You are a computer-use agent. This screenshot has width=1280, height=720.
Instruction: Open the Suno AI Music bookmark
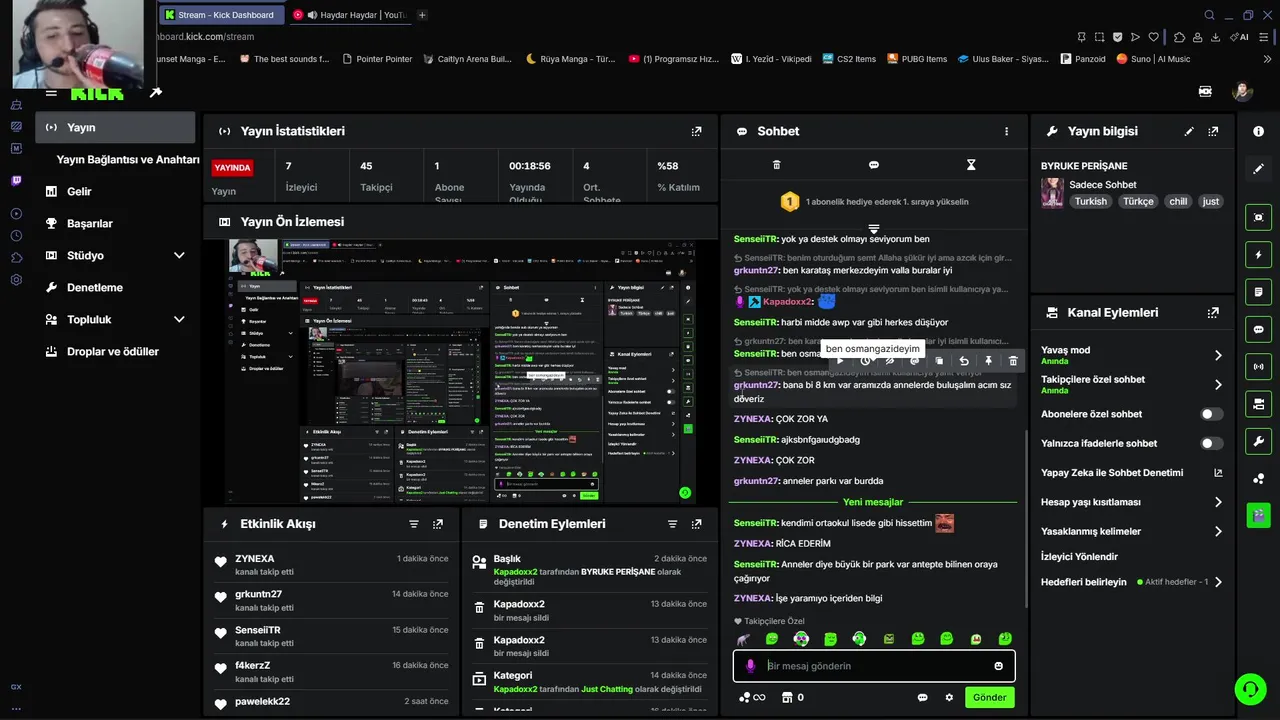pyautogui.click(x=1153, y=59)
